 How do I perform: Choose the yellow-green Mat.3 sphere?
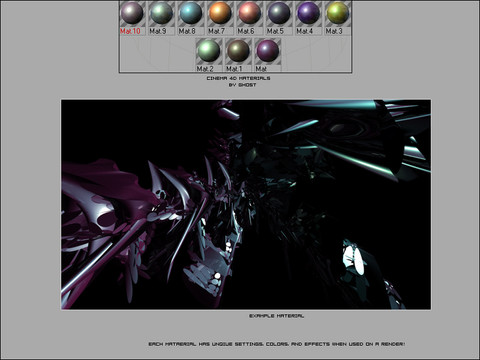(x=337, y=13)
